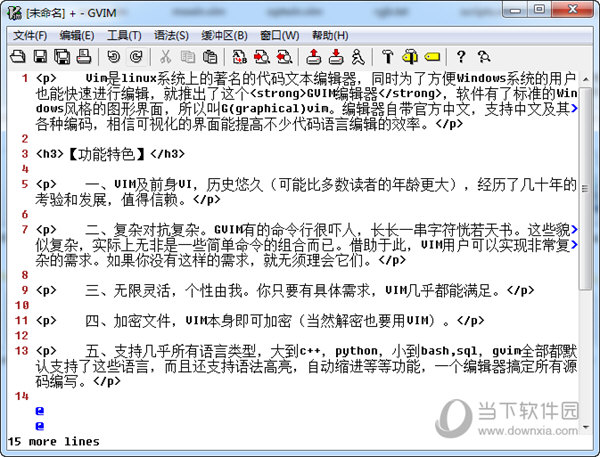Screen dimensions: 600x457
Task: Click the text 'bash,sql' on line 13
Action: pos(449,351)
